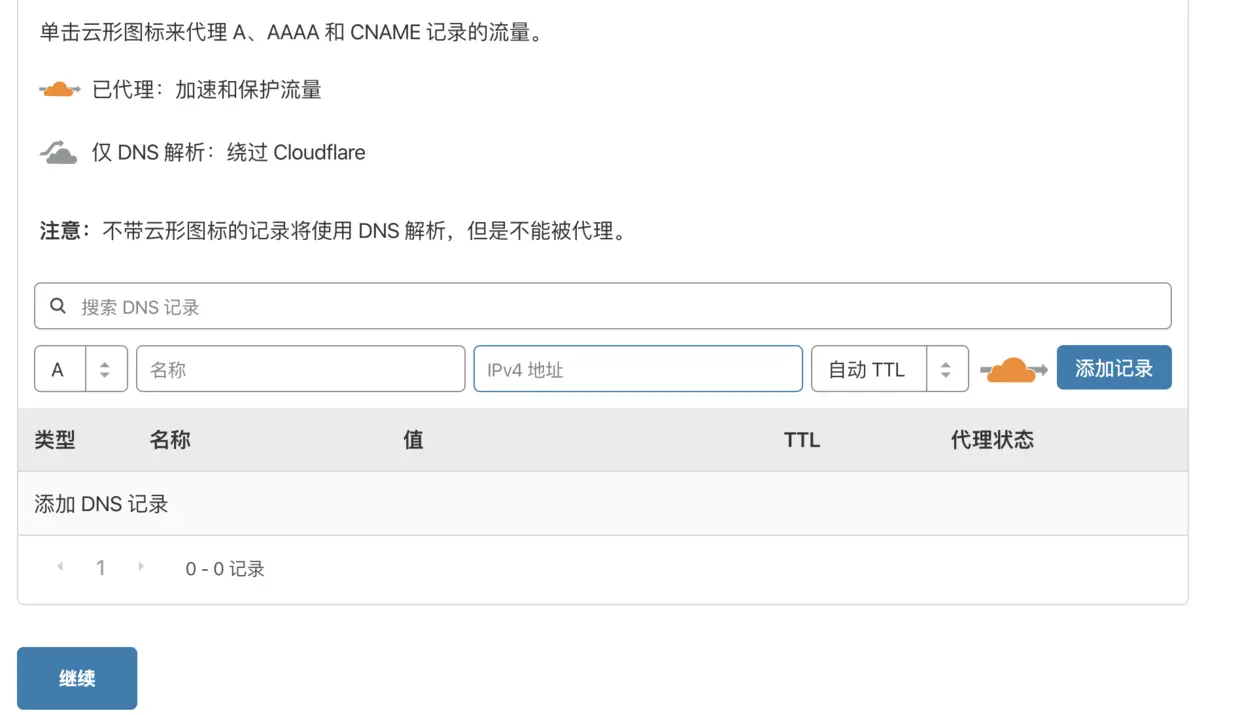Go to the previous page using the left arrow
Screen dimensions: 1240x715
pos(60,567)
